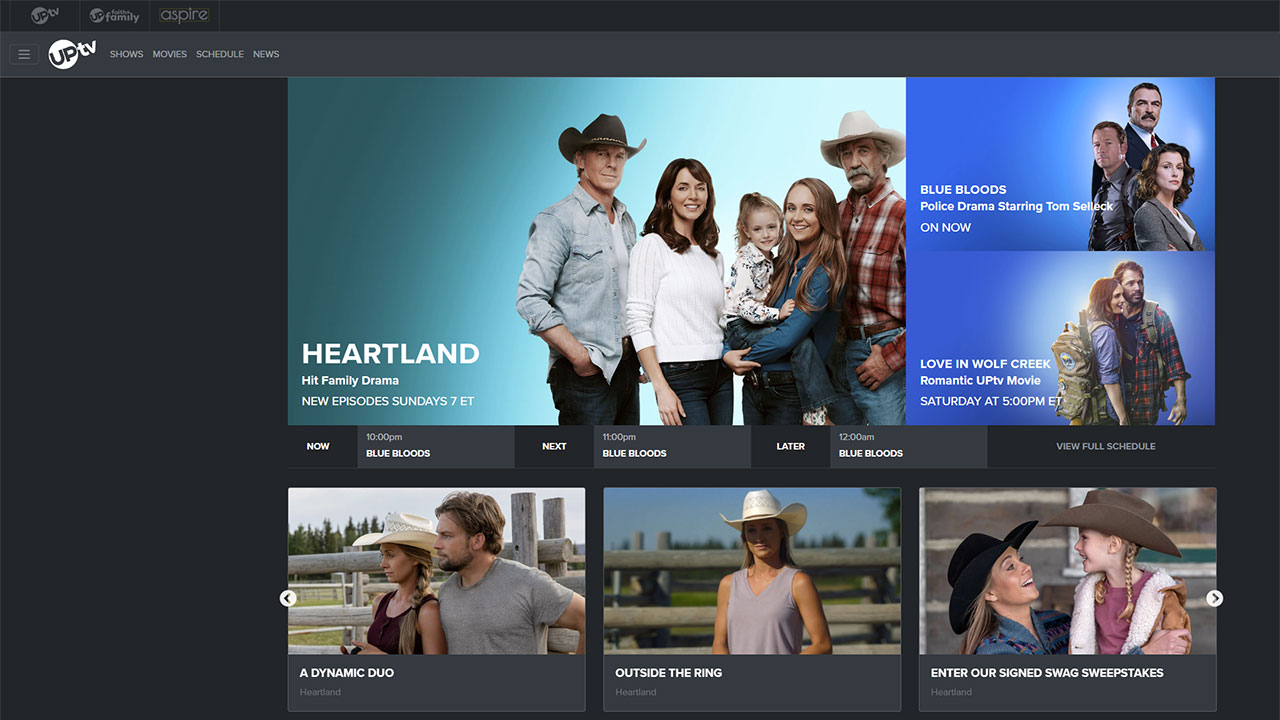Click SATURDAY AT 5:00PM ET text
This screenshot has height=720, width=1280.
991,401
